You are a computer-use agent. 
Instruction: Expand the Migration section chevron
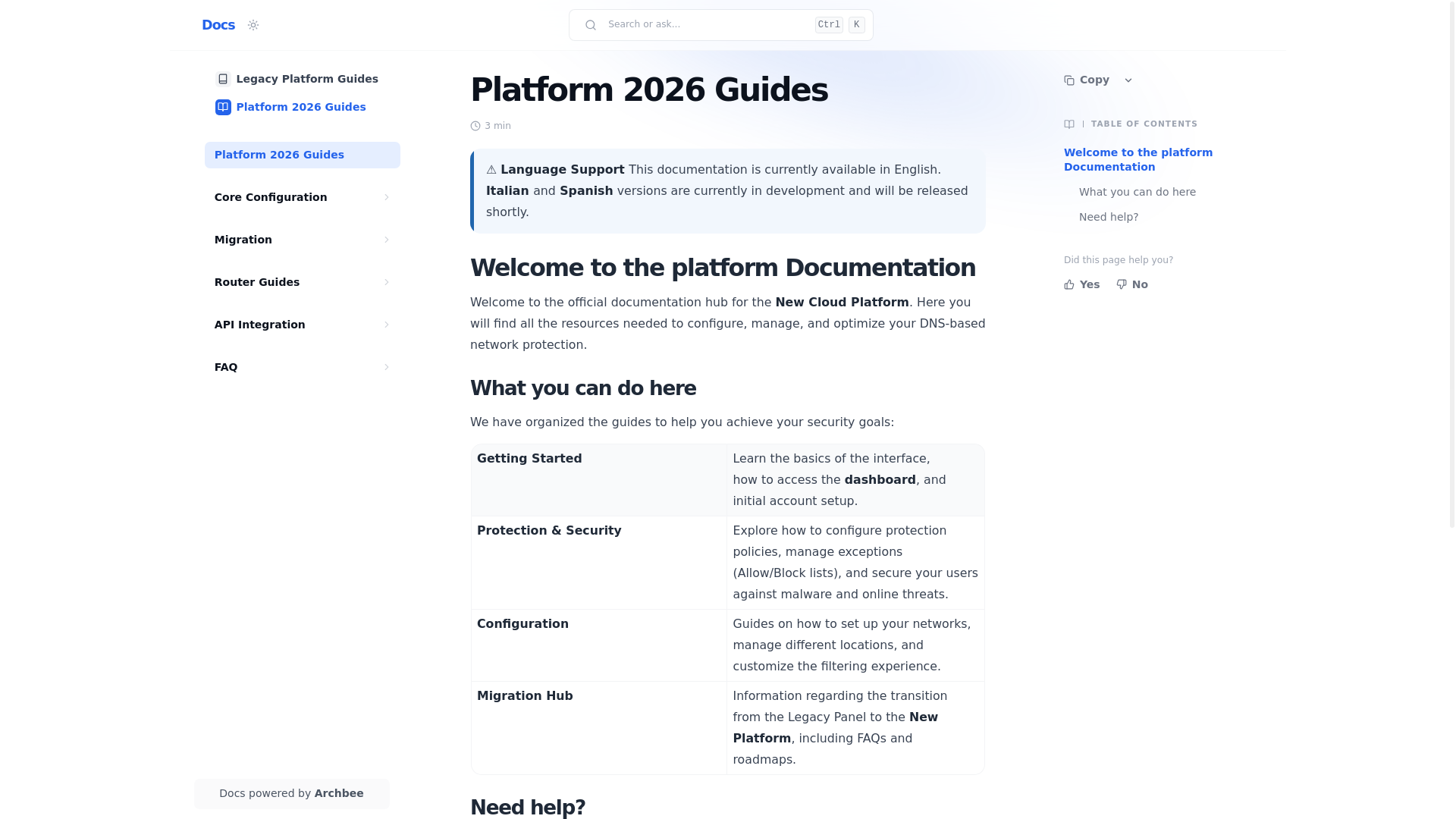point(386,240)
